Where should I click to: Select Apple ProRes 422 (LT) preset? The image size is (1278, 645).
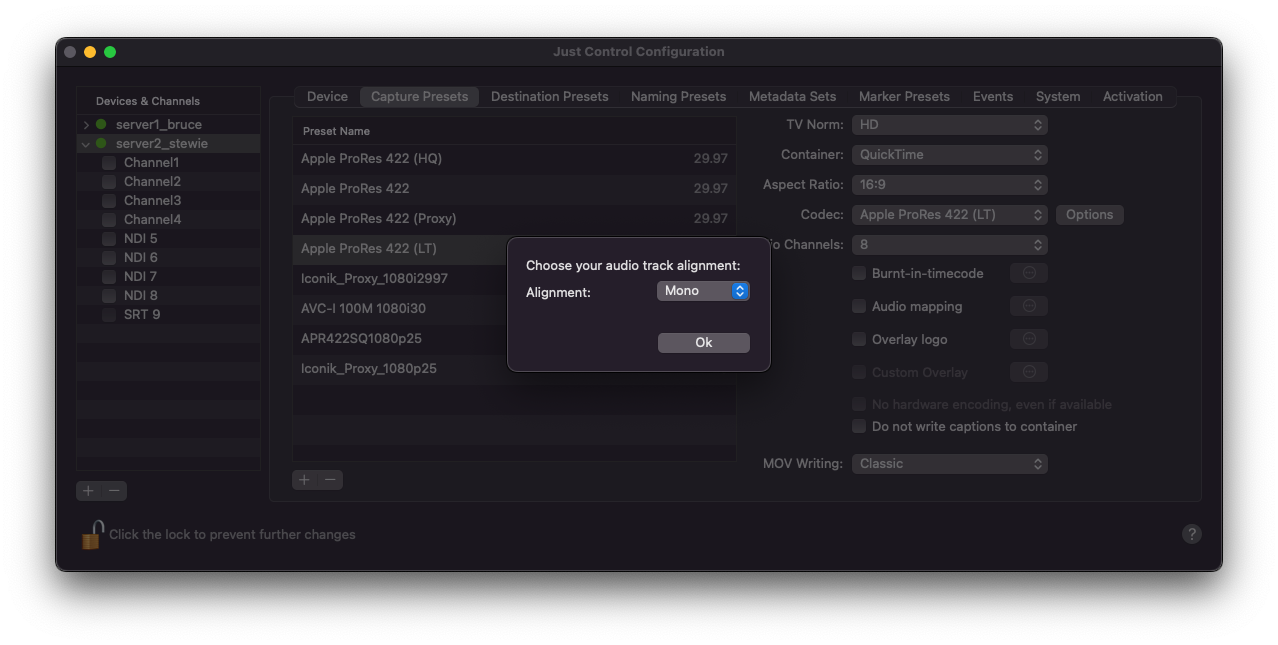pyautogui.click(x=400, y=249)
